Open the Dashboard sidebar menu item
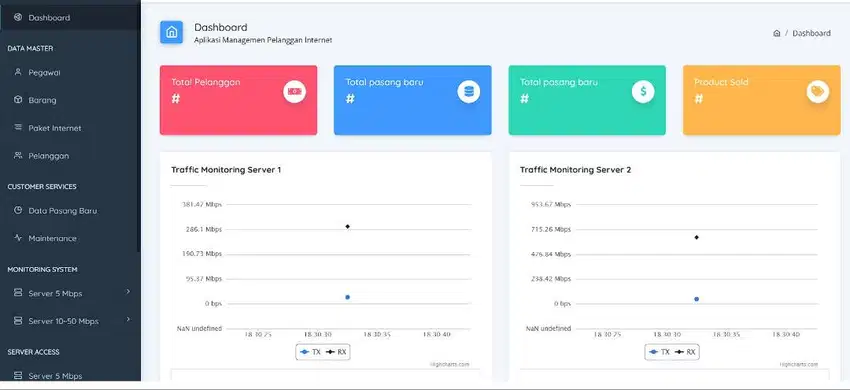The image size is (850, 390). point(70,17)
